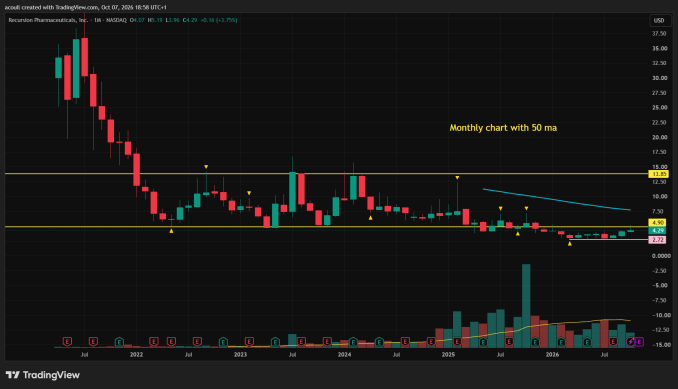
Task: Click the red earnings marker after the Jul 2025 label
Action: (509, 342)
